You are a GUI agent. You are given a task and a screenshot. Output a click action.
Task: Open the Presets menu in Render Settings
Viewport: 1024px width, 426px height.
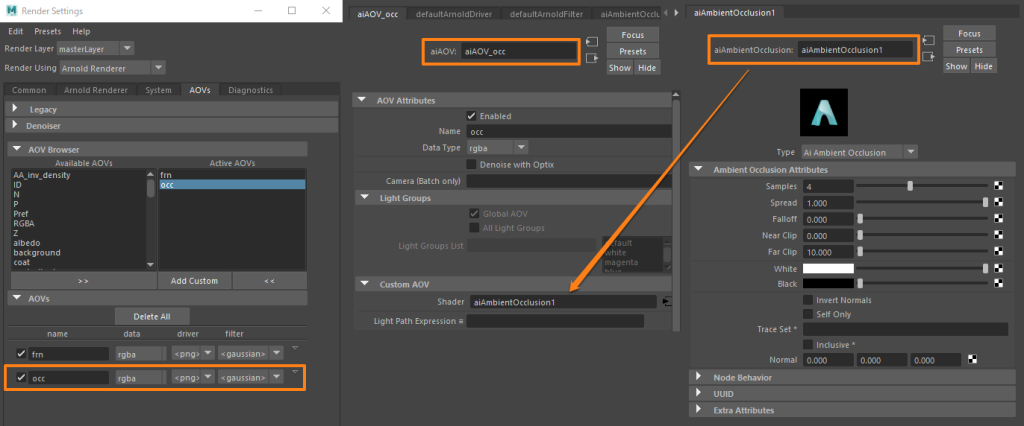coord(48,31)
